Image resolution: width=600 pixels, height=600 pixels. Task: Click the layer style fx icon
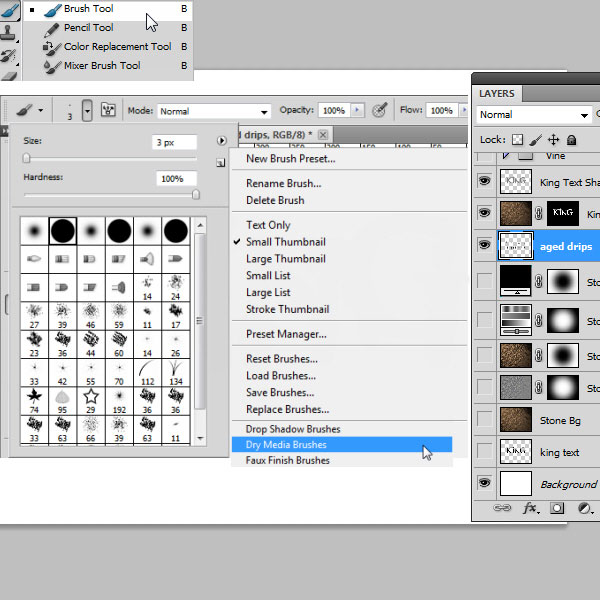[x=531, y=508]
